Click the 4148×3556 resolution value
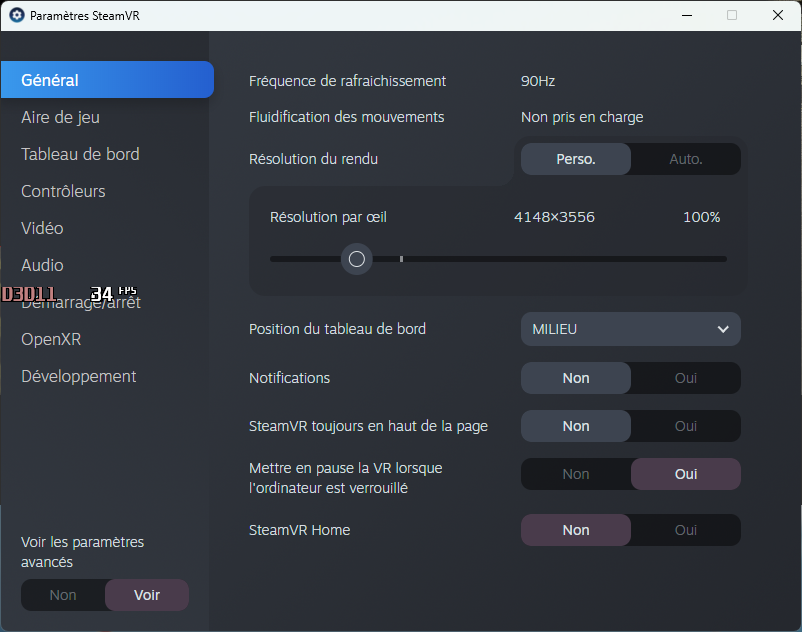This screenshot has width=802, height=632. click(554, 217)
